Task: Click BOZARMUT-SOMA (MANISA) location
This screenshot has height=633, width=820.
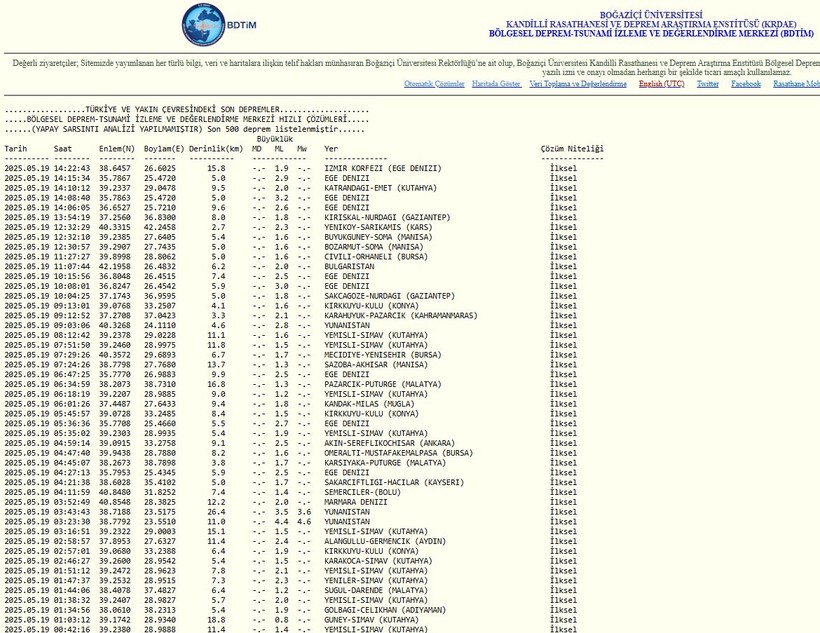Action: pos(373,247)
